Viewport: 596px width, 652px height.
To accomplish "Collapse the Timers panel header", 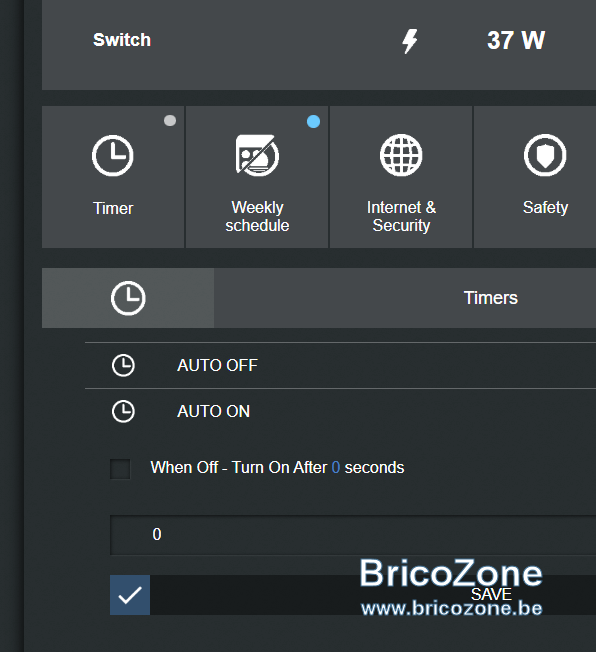I will (x=319, y=298).
